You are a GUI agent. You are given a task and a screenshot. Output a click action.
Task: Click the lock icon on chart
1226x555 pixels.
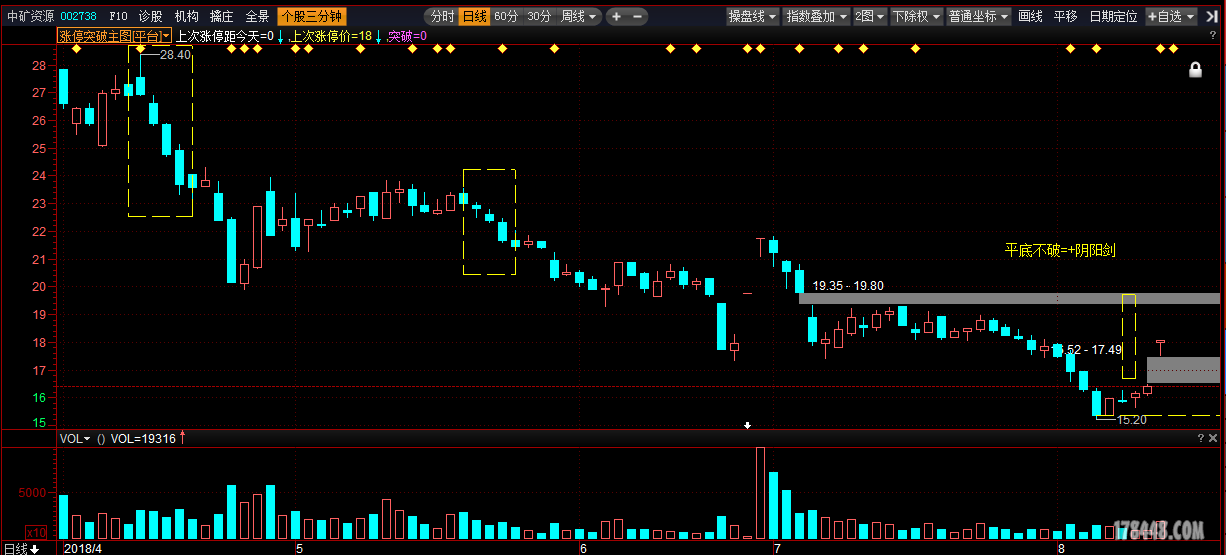[1194, 69]
